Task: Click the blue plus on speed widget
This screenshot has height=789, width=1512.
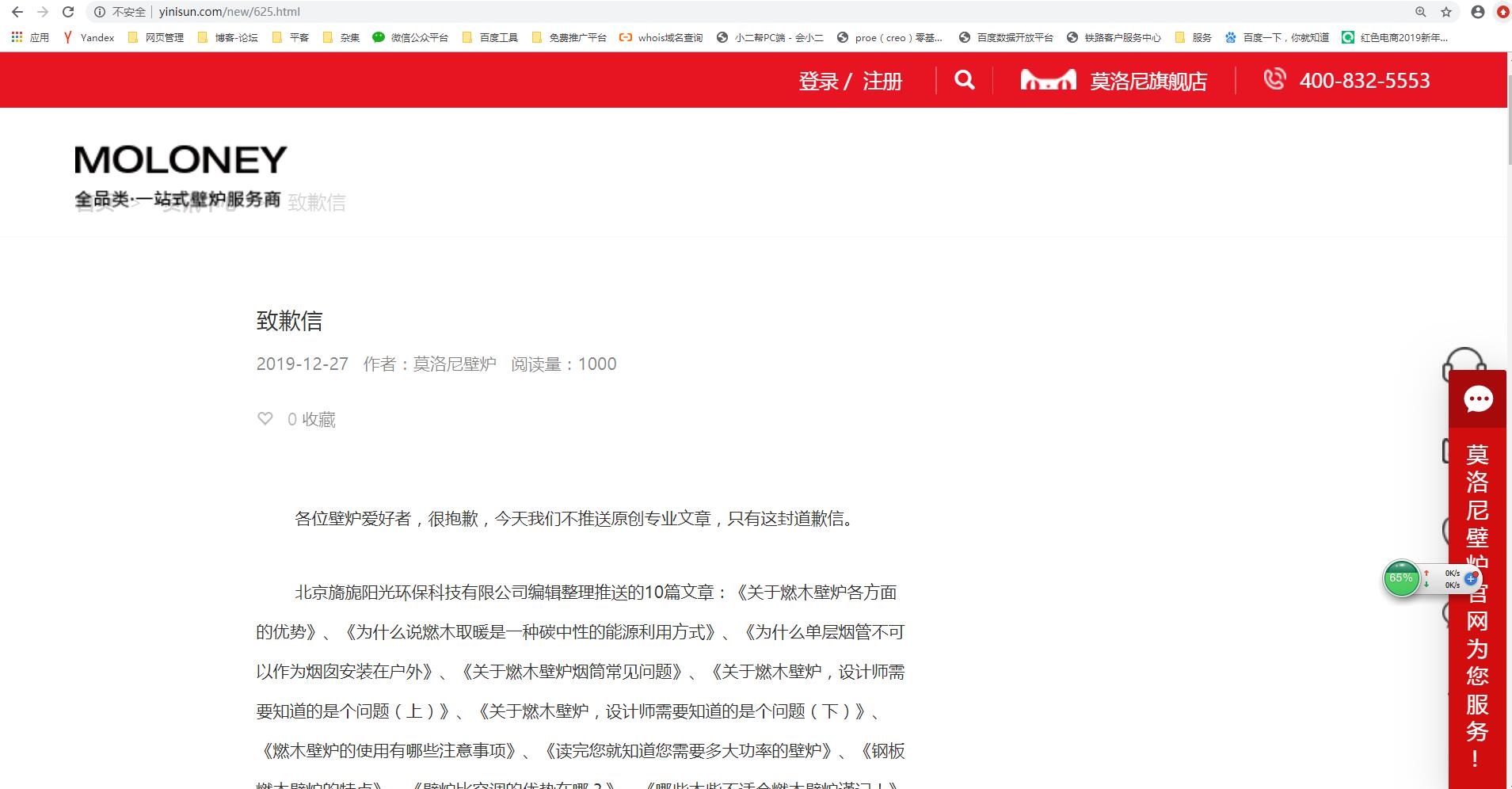Action: [x=1471, y=578]
